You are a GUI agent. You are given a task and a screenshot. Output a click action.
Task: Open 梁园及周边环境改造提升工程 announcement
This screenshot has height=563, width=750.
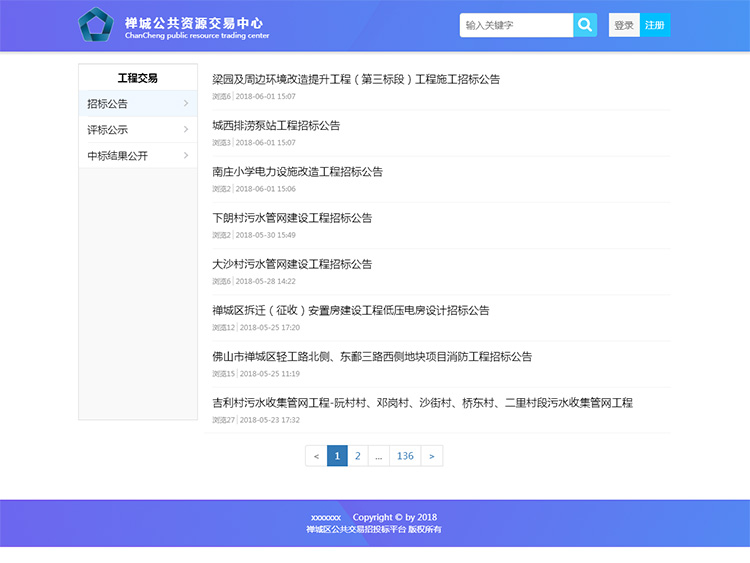coord(356,79)
